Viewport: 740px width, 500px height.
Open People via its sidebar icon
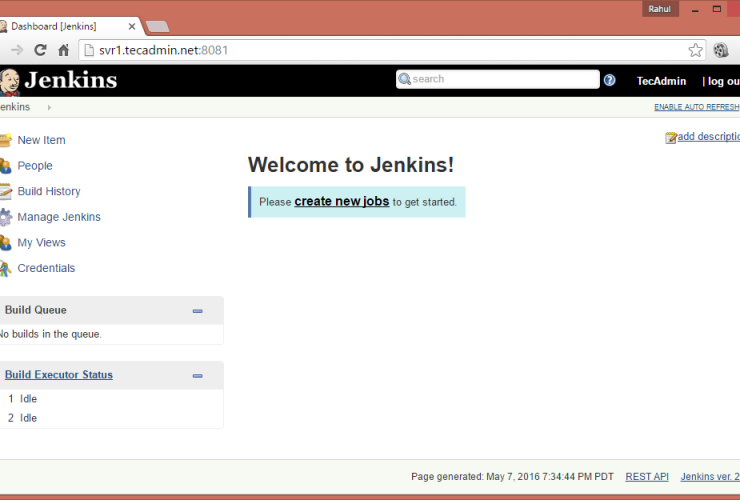[x=5, y=166]
